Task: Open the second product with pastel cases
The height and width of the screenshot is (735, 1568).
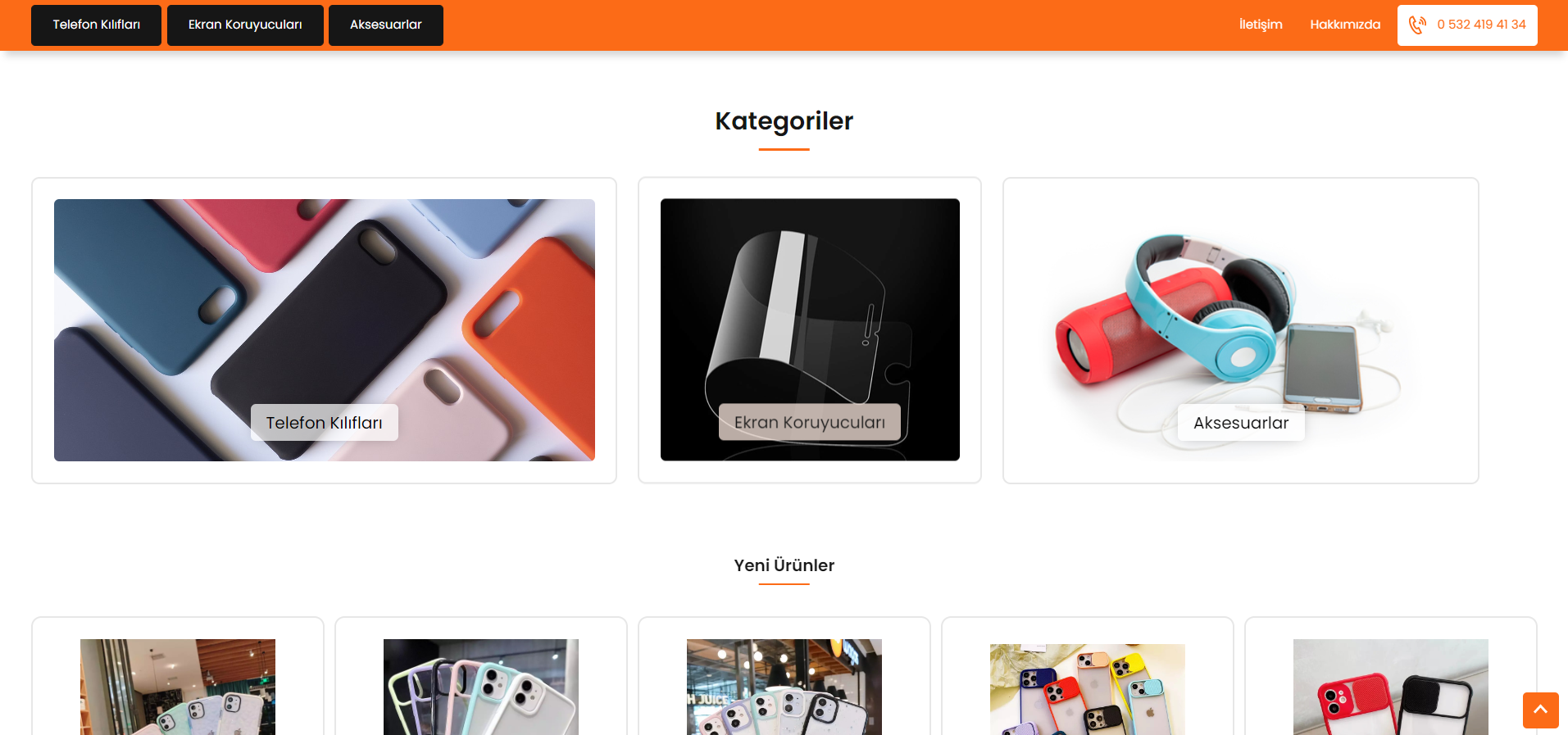Action: (x=481, y=687)
